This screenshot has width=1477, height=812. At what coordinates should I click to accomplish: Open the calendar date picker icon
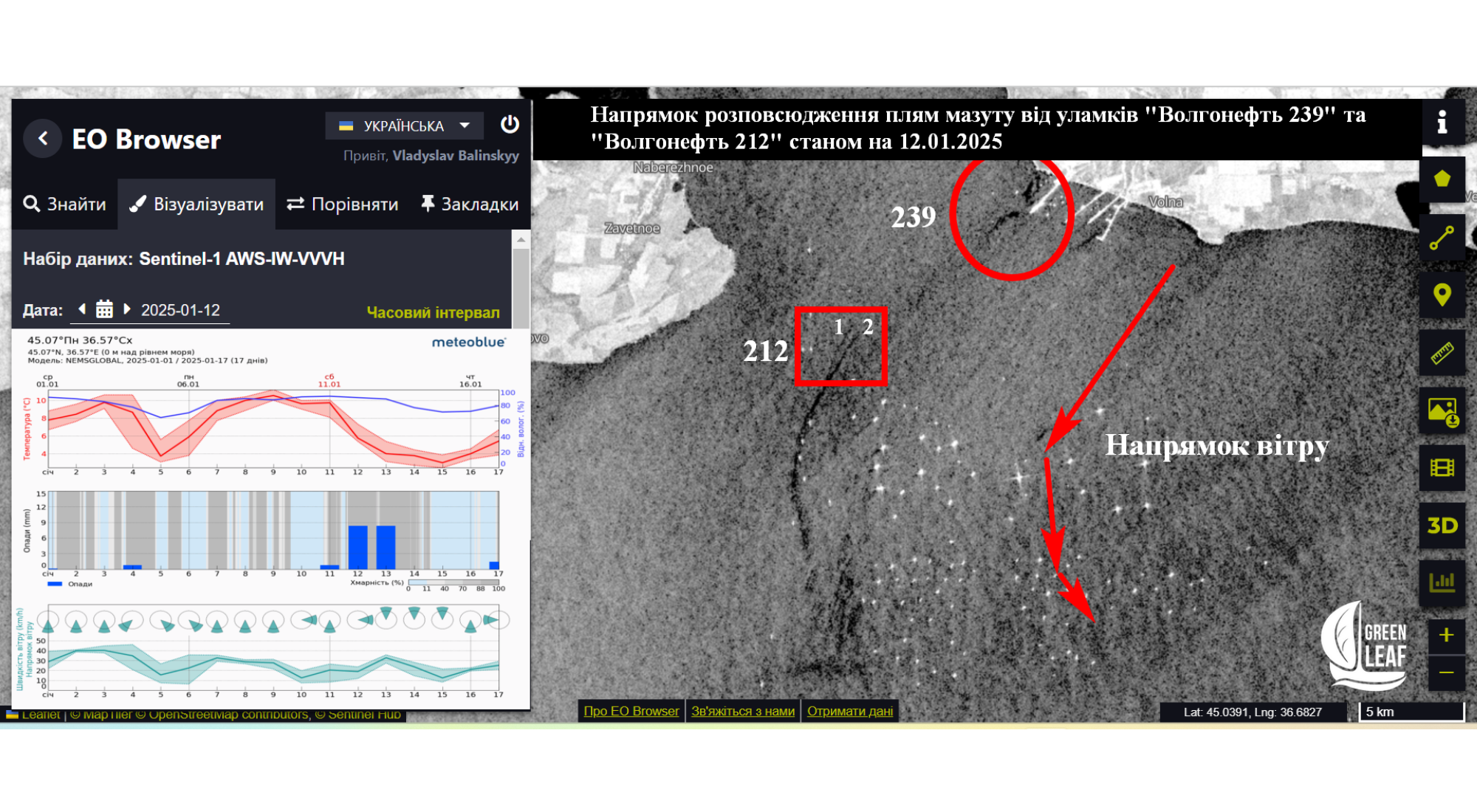pyautogui.click(x=104, y=309)
